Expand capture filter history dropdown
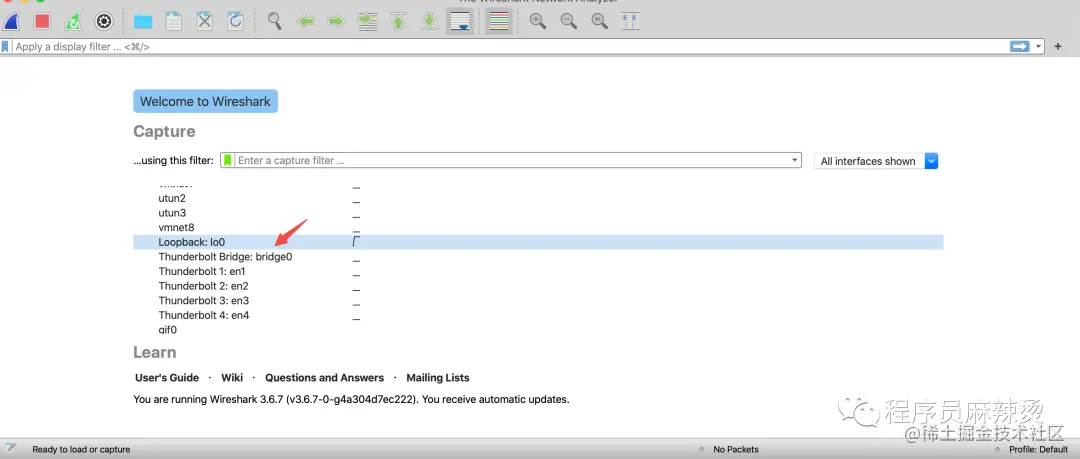1080x459 pixels. point(796,160)
